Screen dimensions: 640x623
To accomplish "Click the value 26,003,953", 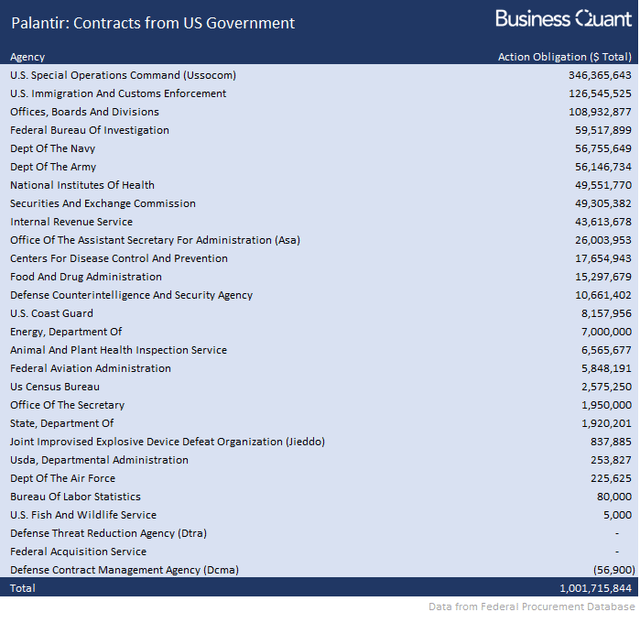I will (x=603, y=240).
